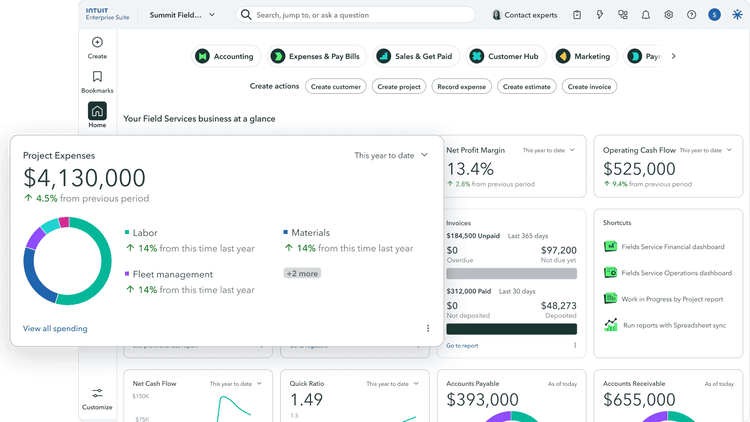The width and height of the screenshot is (750, 422).
Task: Open the clipboard tasks icon in header
Action: (x=577, y=15)
